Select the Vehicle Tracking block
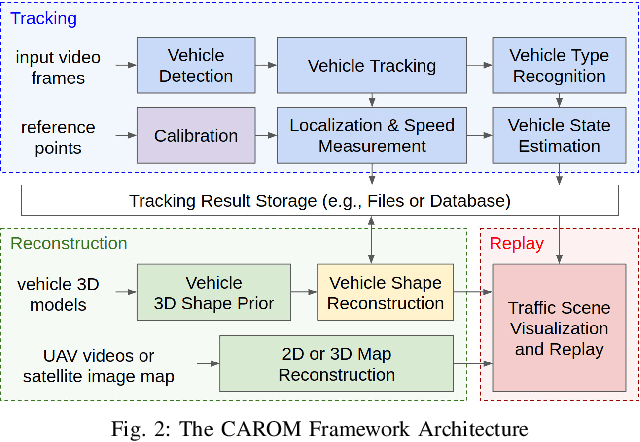 [371, 66]
